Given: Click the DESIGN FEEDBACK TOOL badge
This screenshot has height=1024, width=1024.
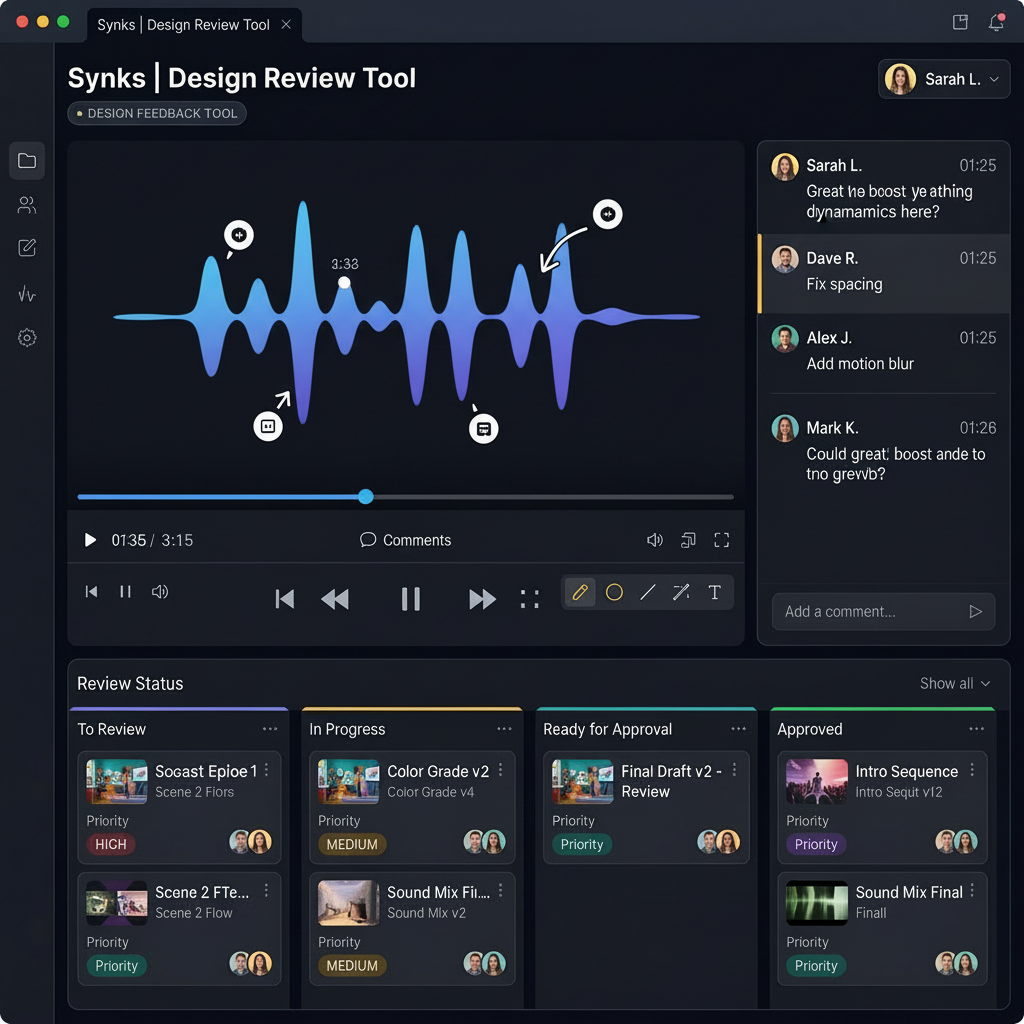Looking at the screenshot, I should click(157, 113).
